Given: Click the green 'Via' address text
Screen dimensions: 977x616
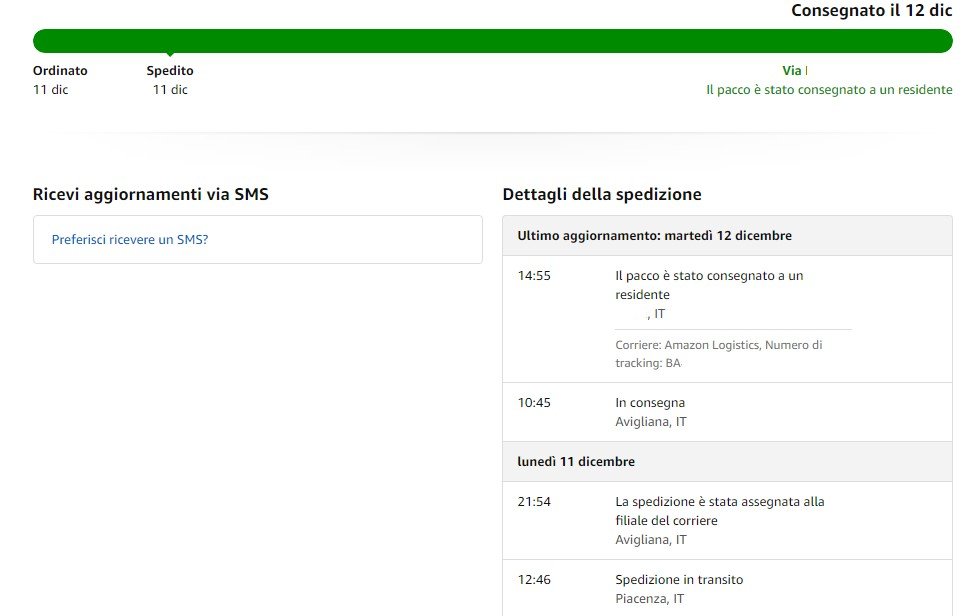Looking at the screenshot, I should tap(793, 71).
